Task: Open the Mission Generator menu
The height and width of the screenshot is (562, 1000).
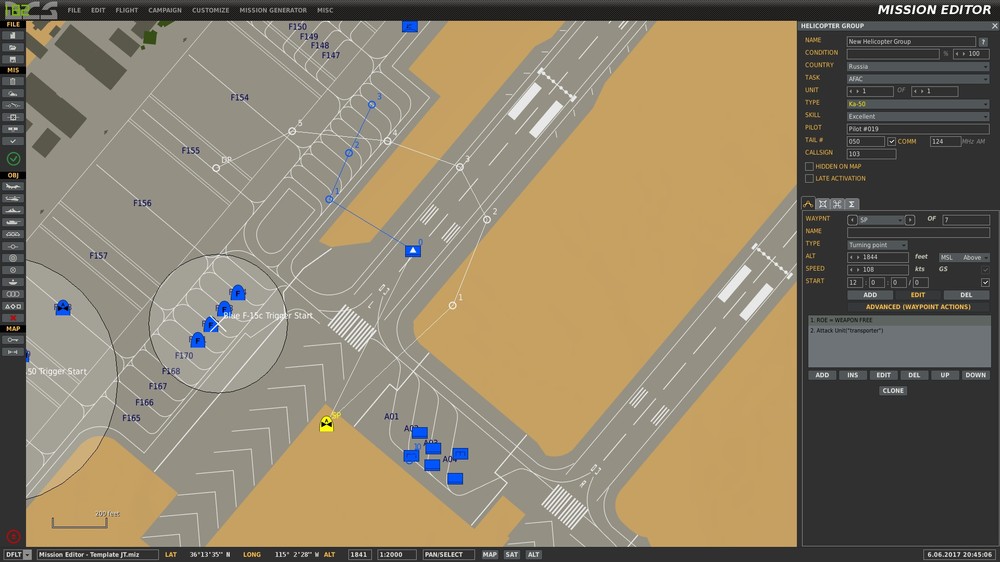Action: (x=273, y=10)
